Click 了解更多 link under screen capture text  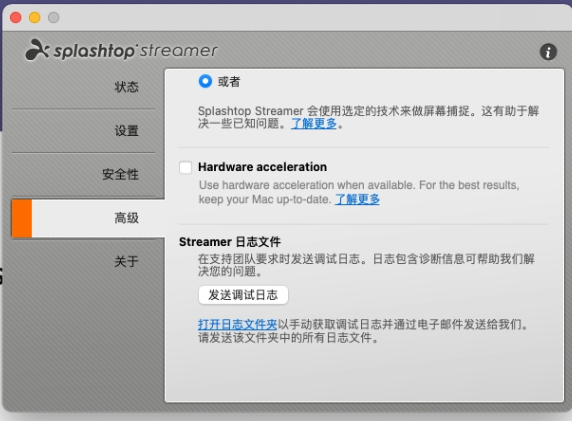314,124
